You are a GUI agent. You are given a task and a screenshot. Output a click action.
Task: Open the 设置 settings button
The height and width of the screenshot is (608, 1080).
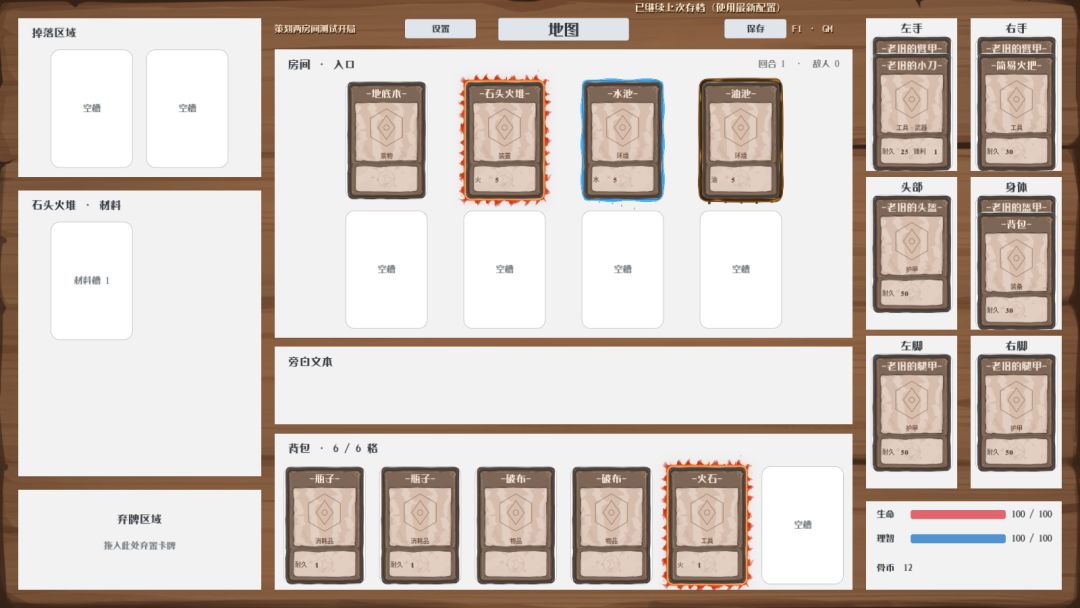[x=440, y=29]
